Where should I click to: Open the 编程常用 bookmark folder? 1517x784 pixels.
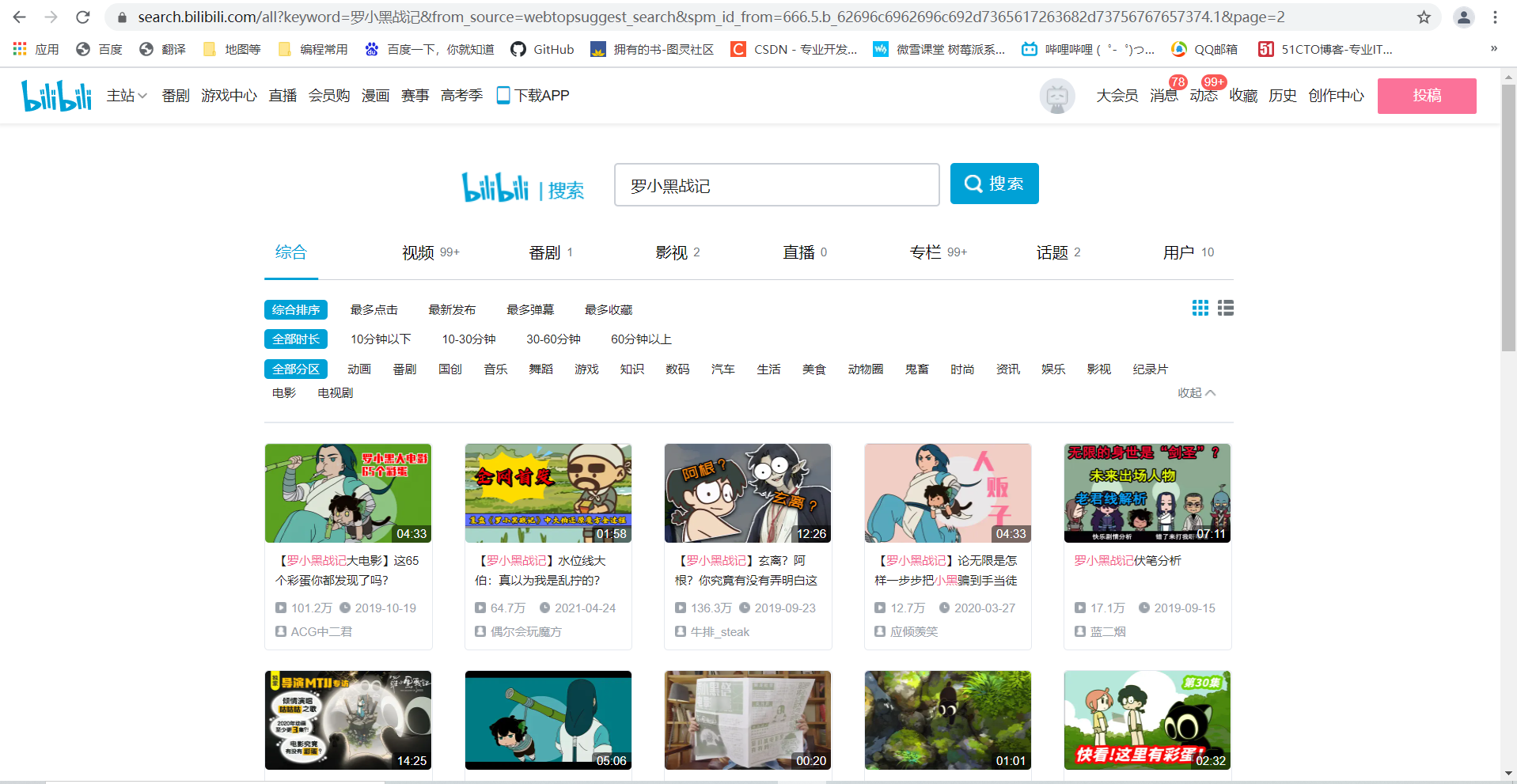313,49
